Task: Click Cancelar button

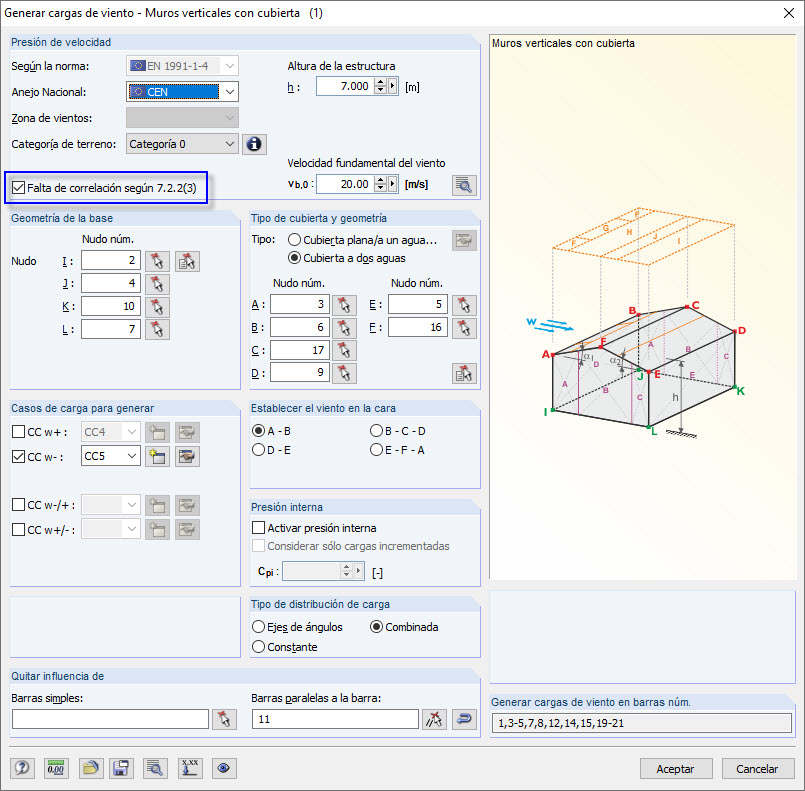Action: (758, 769)
